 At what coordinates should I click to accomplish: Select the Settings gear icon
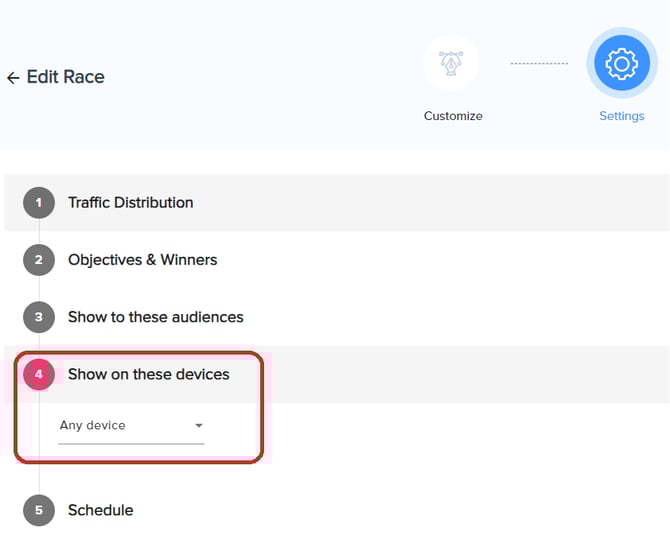pyautogui.click(x=621, y=63)
